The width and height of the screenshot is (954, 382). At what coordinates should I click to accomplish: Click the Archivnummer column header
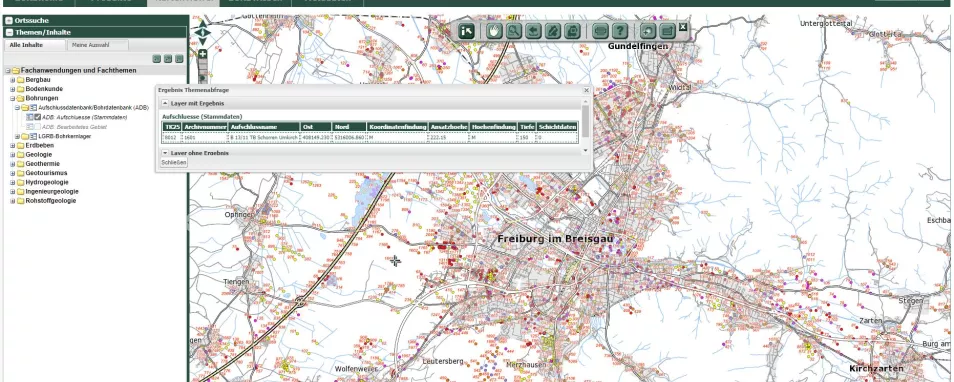pos(205,127)
